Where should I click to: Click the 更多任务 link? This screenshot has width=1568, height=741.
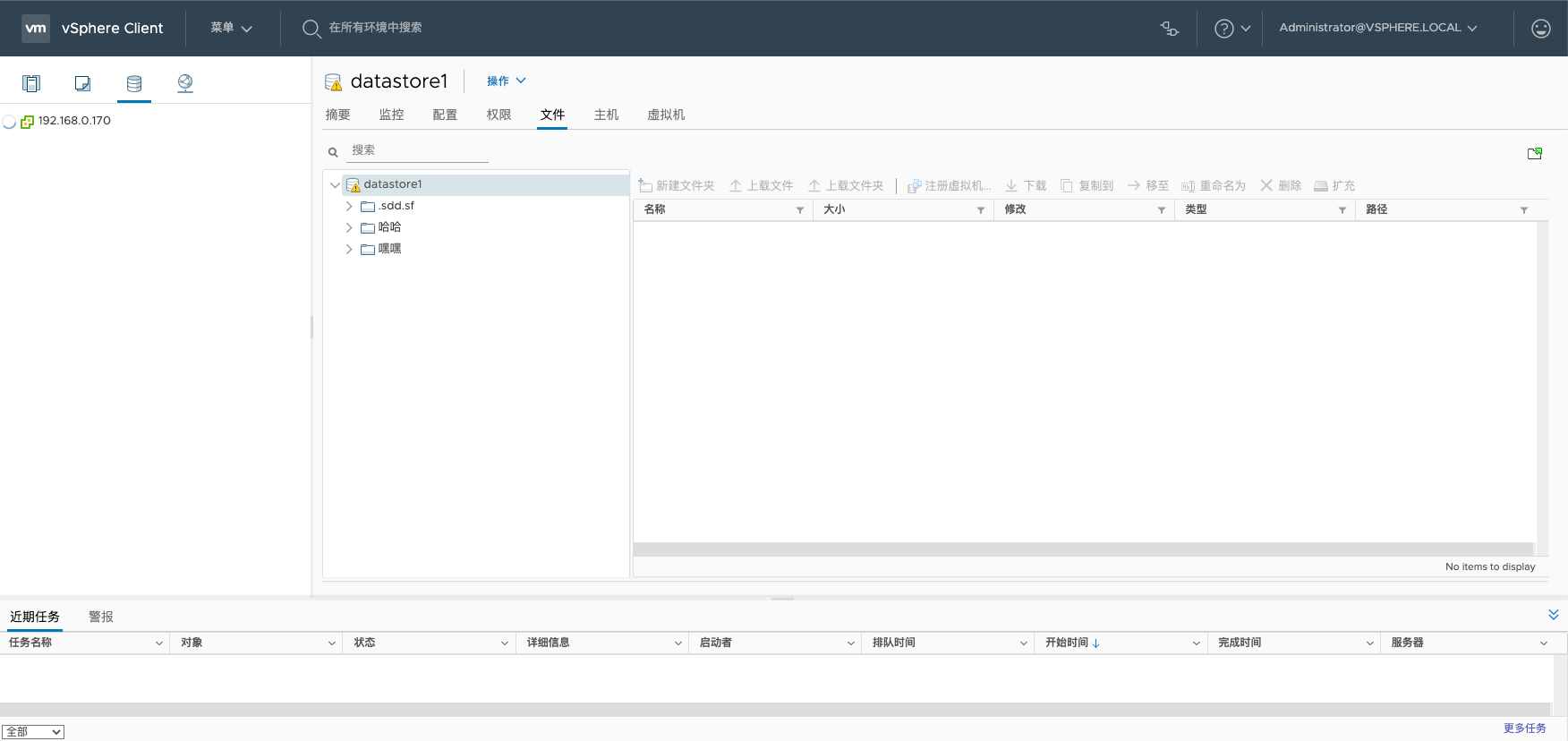[x=1524, y=728]
